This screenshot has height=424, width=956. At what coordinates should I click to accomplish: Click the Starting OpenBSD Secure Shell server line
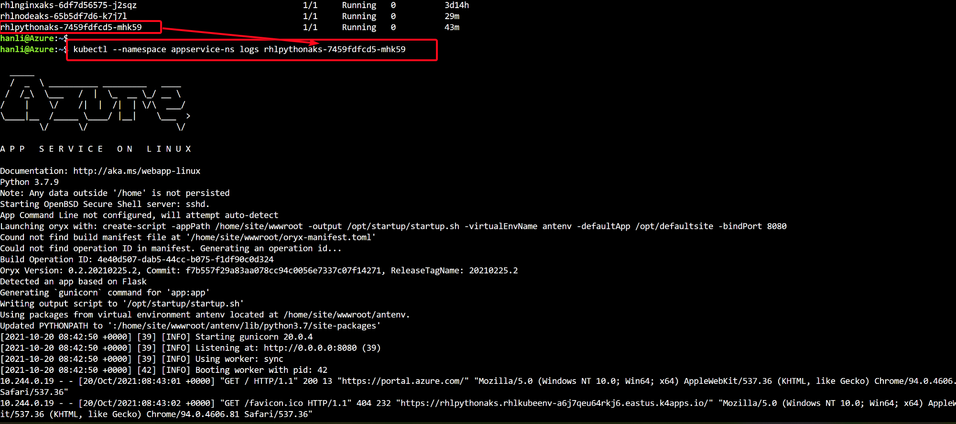107,204
